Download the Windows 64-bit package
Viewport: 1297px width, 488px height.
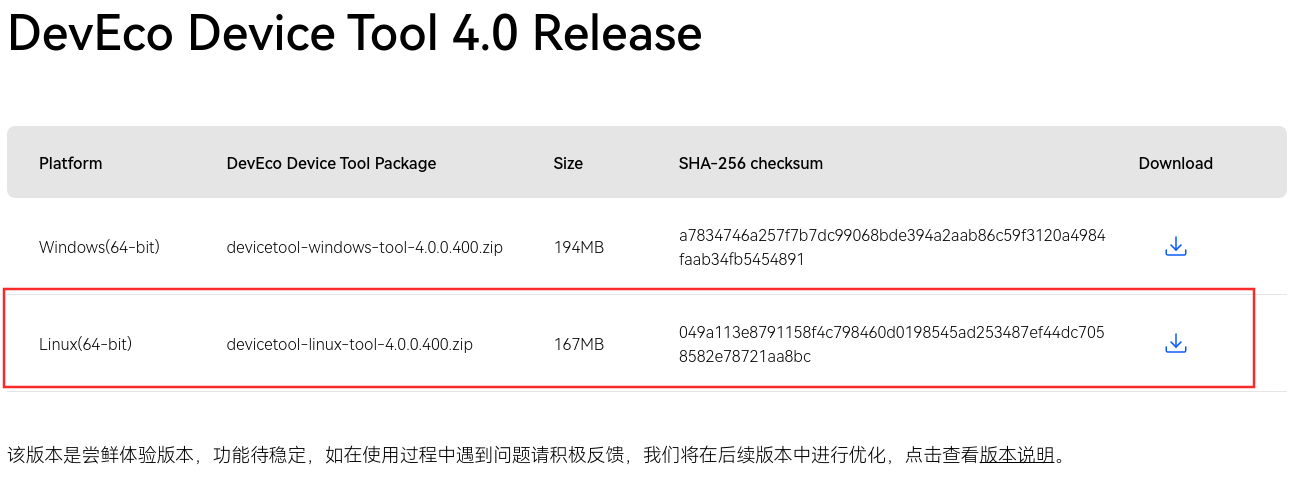[x=1175, y=246]
